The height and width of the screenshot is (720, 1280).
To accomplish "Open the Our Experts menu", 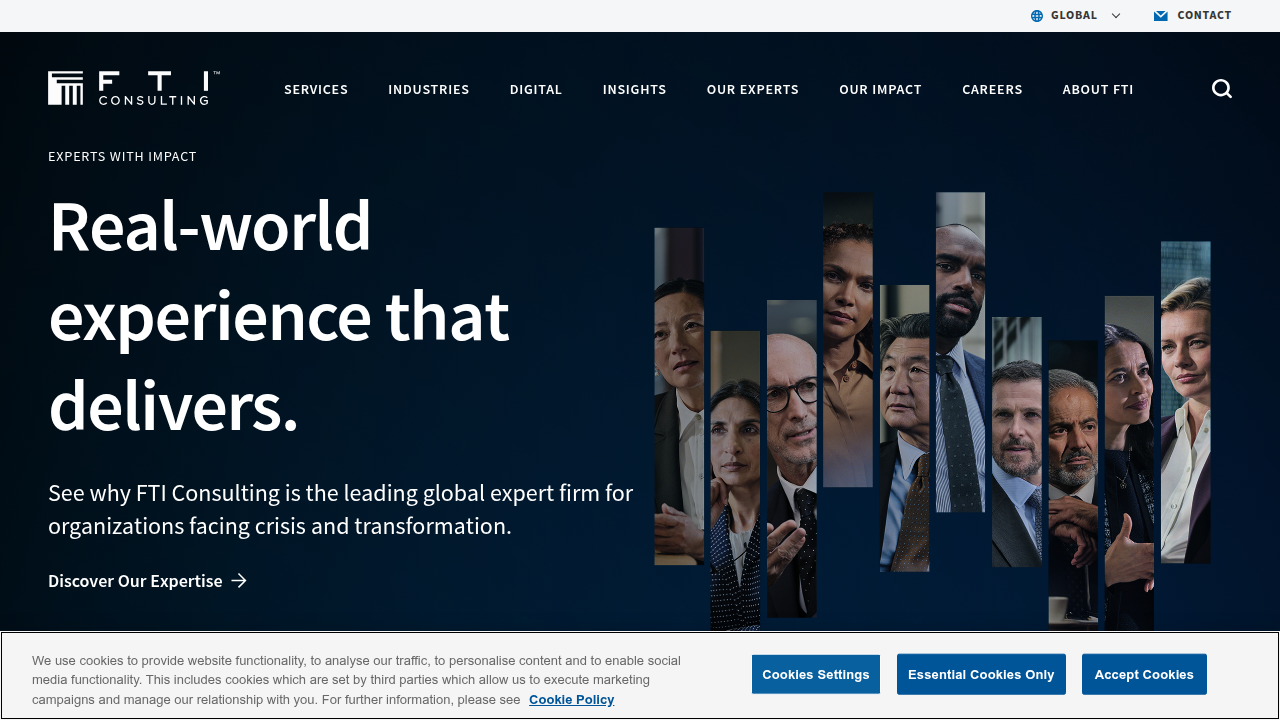I will (753, 89).
